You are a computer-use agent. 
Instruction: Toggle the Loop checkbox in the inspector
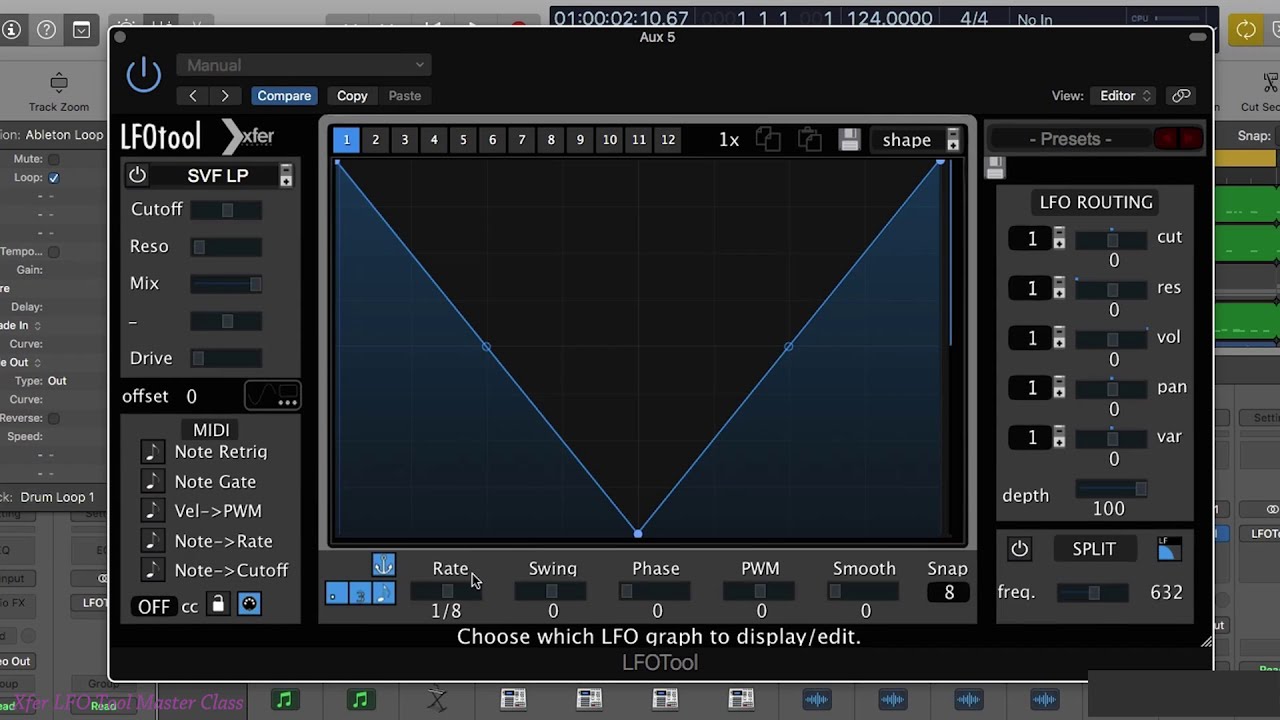[54, 178]
